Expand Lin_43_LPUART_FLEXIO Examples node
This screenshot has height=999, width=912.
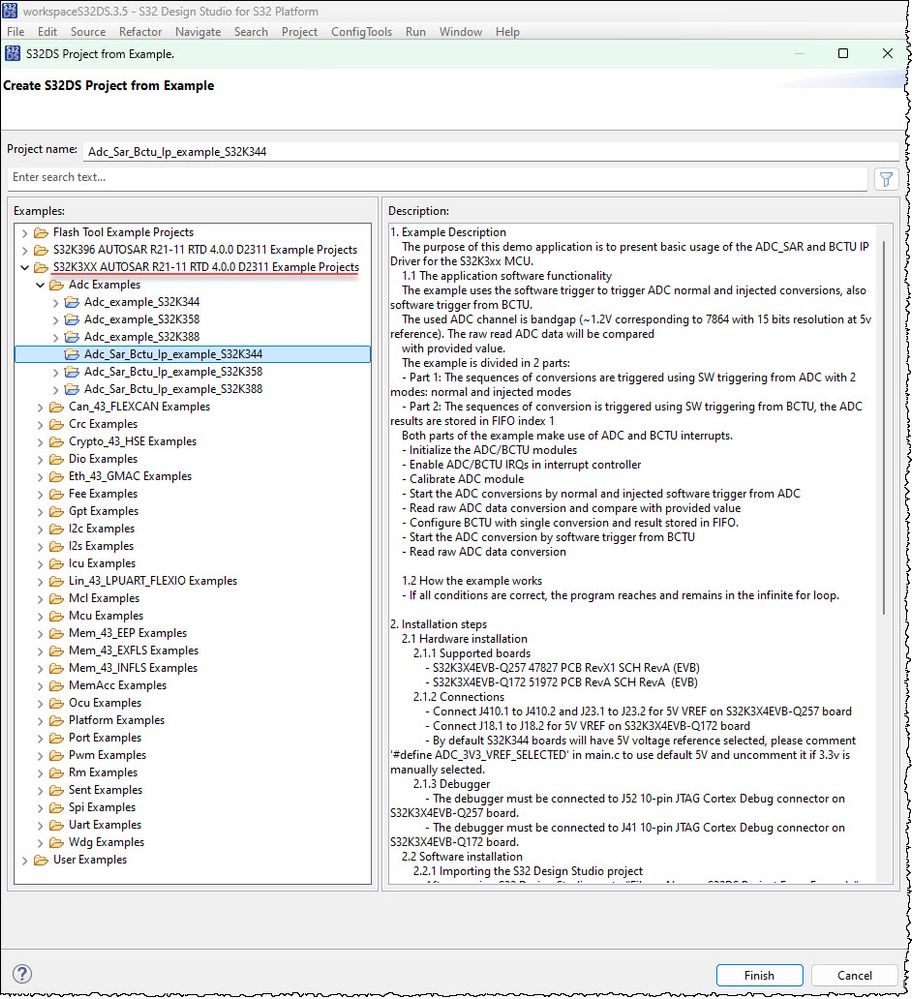[x=40, y=582]
